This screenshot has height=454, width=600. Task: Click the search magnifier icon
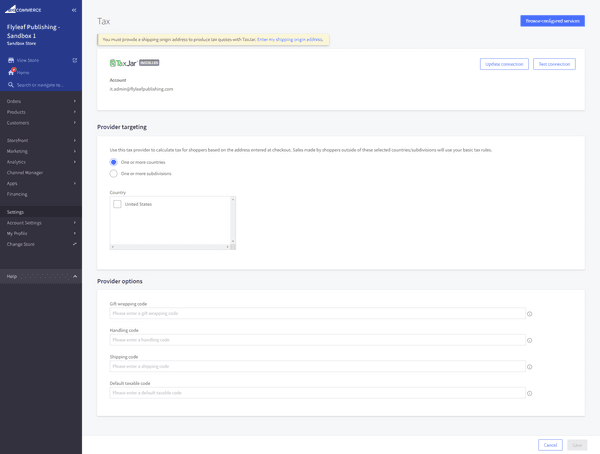tap(11, 84)
